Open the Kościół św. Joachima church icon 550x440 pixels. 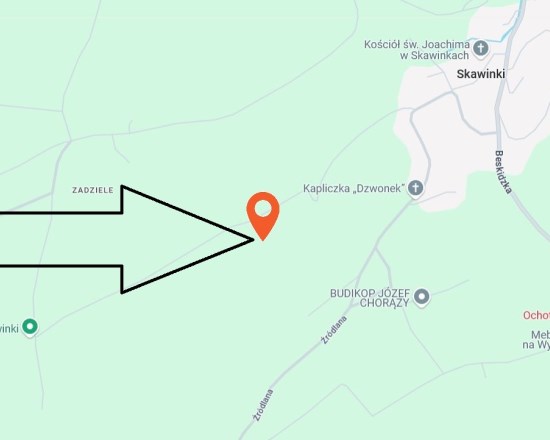click(x=481, y=48)
